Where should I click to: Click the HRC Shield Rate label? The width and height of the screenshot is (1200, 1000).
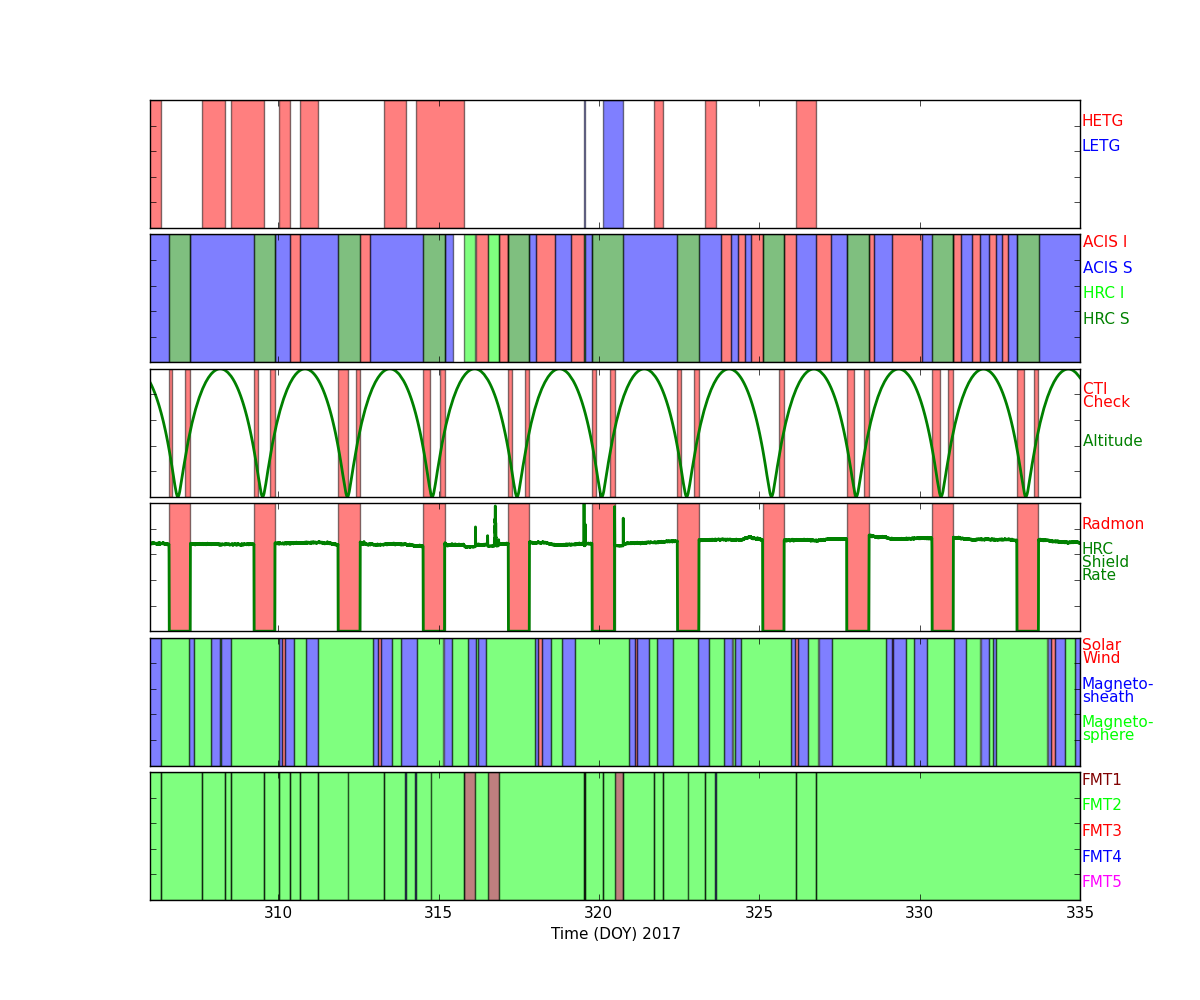(1105, 562)
